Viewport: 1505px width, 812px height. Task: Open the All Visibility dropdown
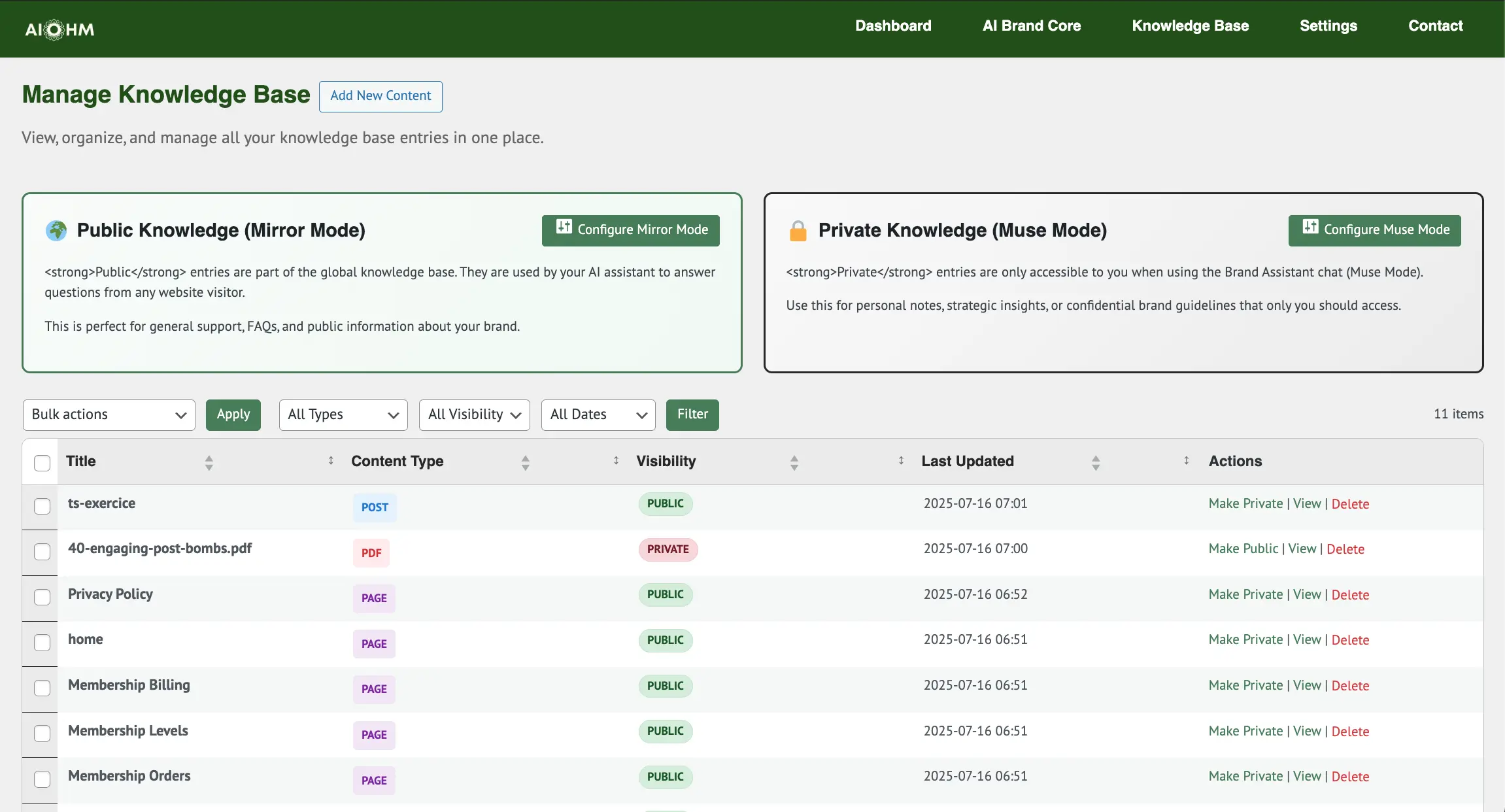pyautogui.click(x=474, y=414)
